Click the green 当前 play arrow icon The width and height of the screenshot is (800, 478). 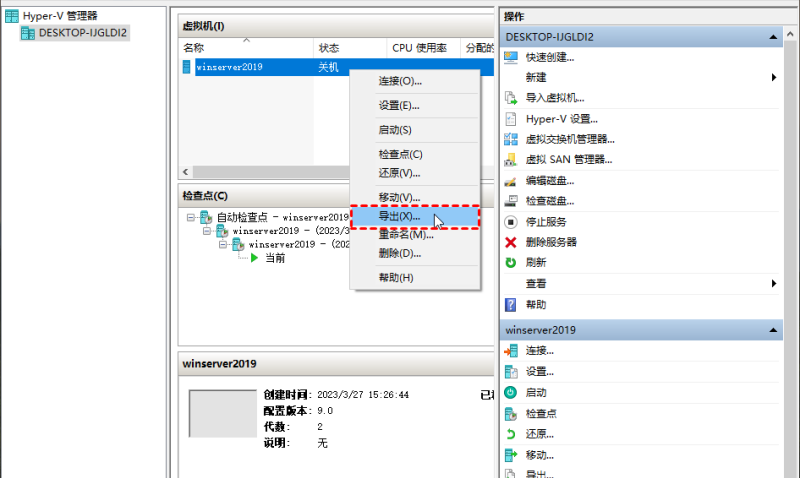tap(255, 258)
